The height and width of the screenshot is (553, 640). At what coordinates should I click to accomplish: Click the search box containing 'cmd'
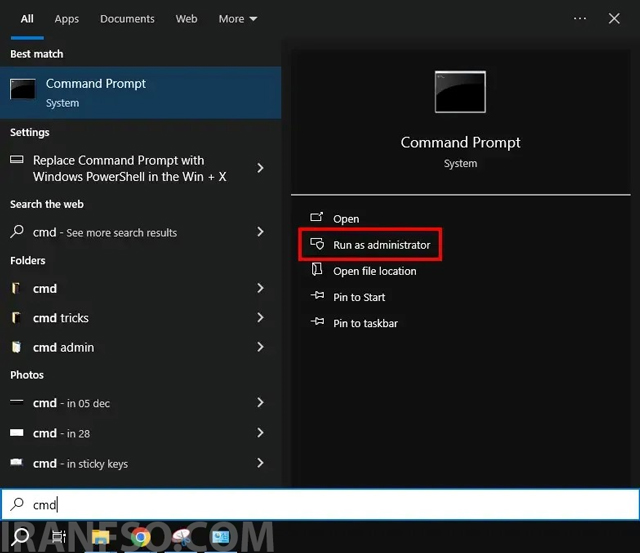tap(320, 504)
